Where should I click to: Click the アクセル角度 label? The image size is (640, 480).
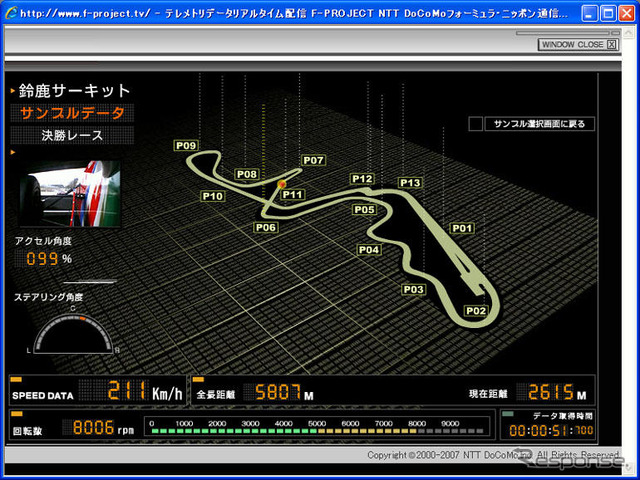pyautogui.click(x=43, y=241)
